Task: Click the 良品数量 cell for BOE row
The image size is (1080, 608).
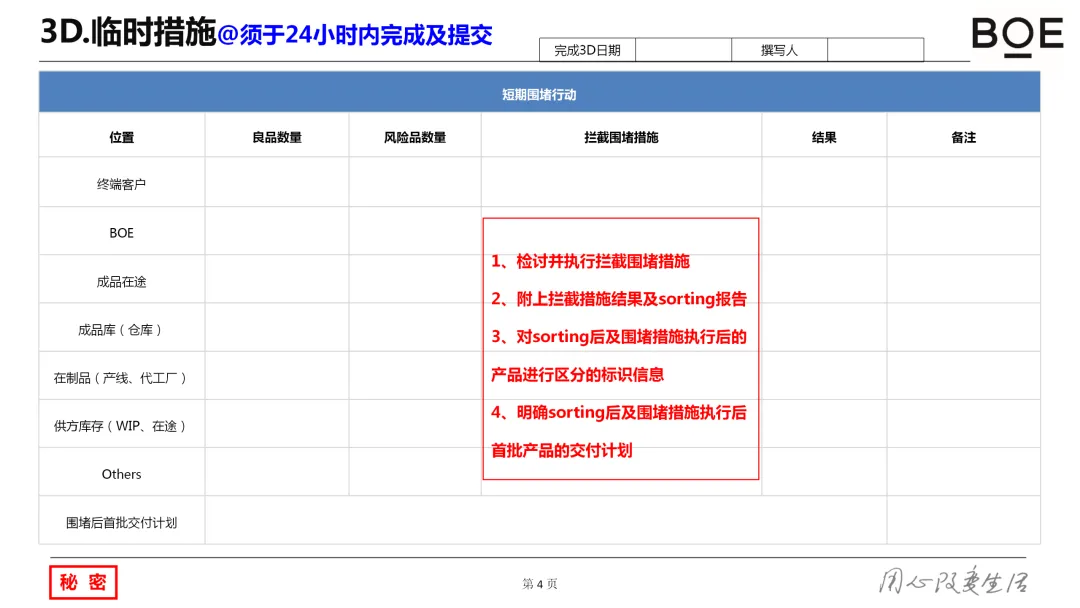Action: tap(277, 231)
